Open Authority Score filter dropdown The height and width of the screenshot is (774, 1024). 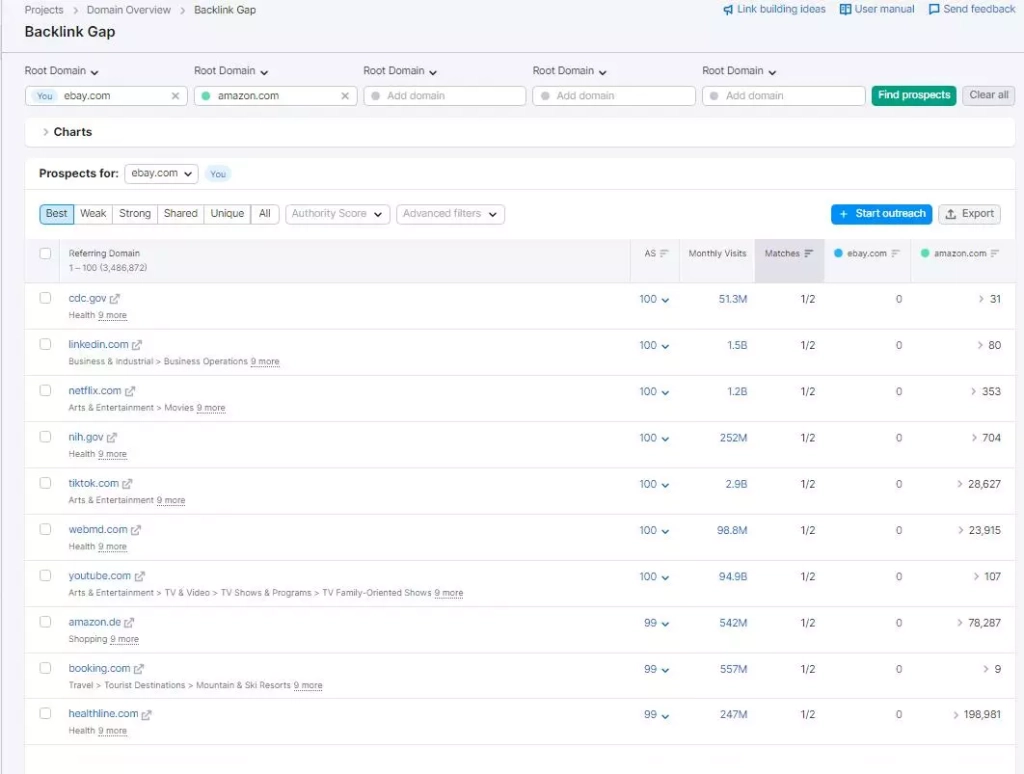point(338,214)
